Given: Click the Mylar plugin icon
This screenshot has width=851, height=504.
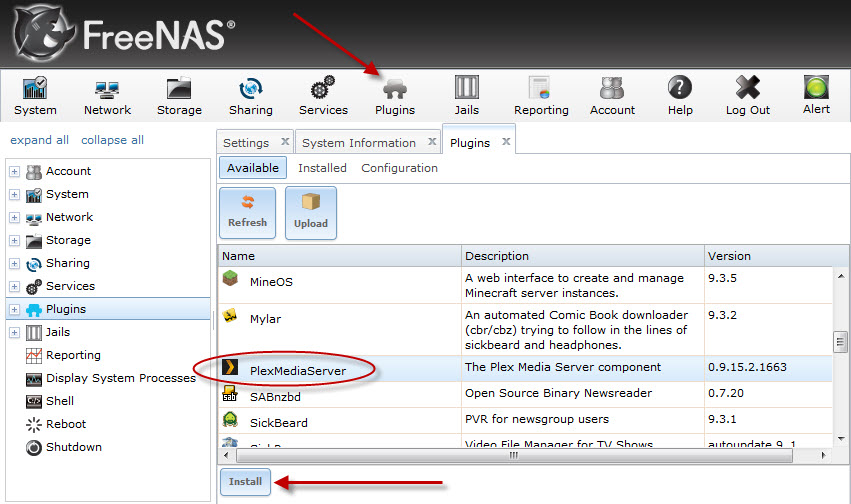Looking at the screenshot, I should coord(230,315).
